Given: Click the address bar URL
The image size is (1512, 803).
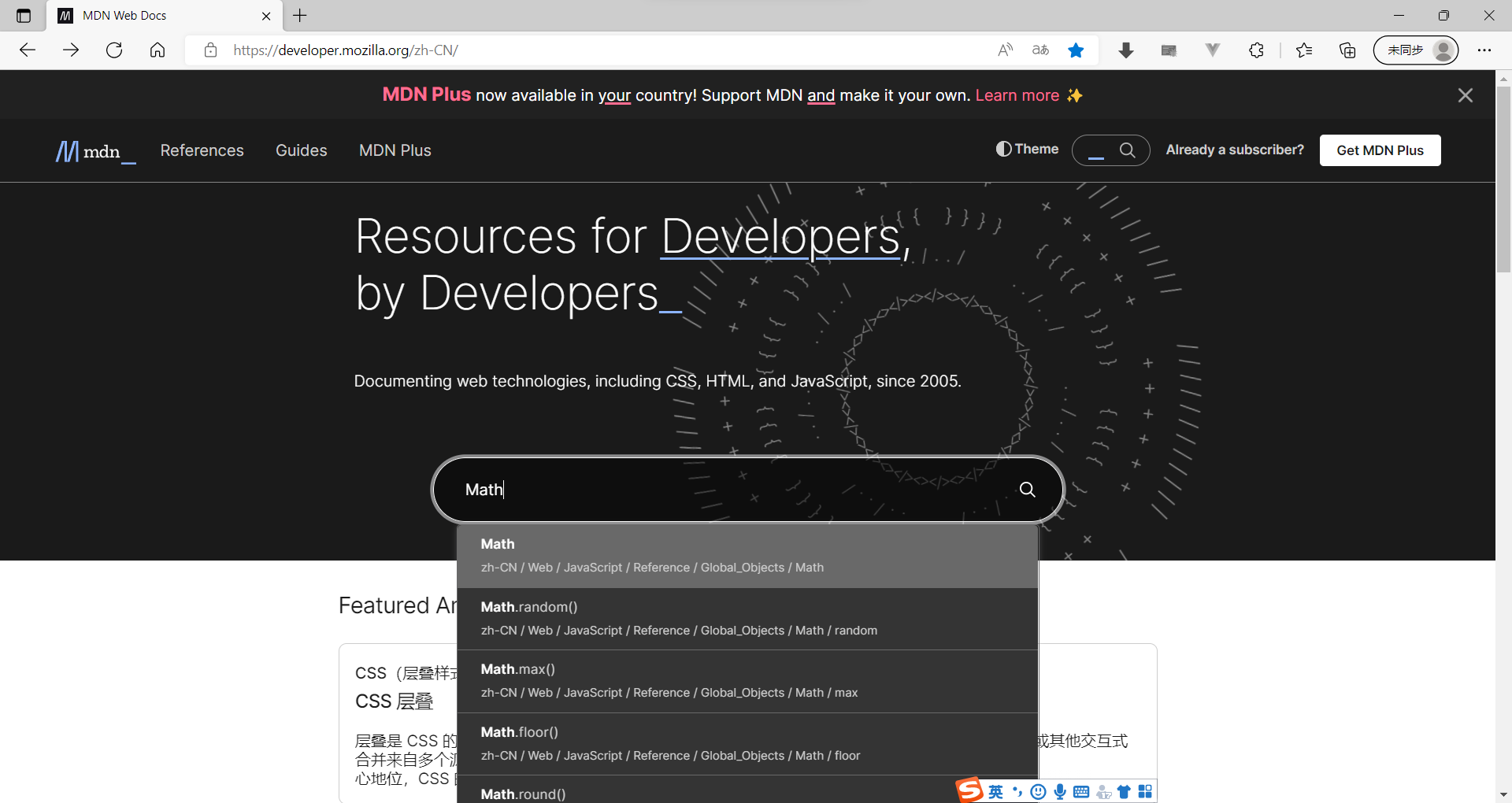Looking at the screenshot, I should (346, 50).
